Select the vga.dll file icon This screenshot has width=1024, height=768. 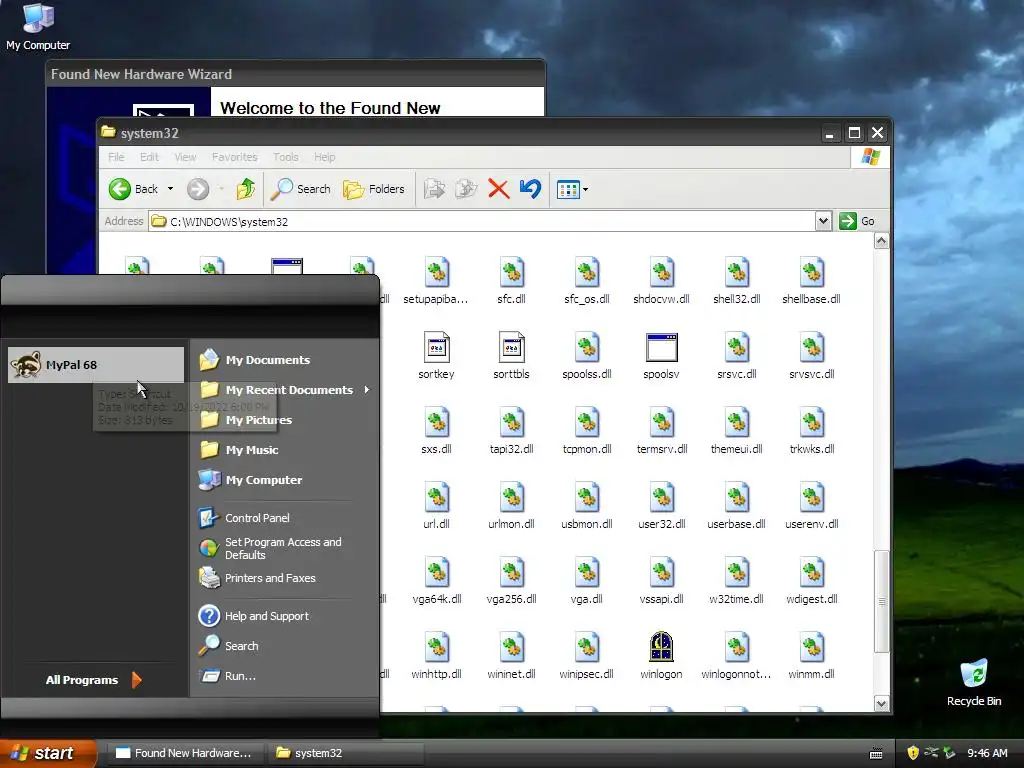coord(586,573)
